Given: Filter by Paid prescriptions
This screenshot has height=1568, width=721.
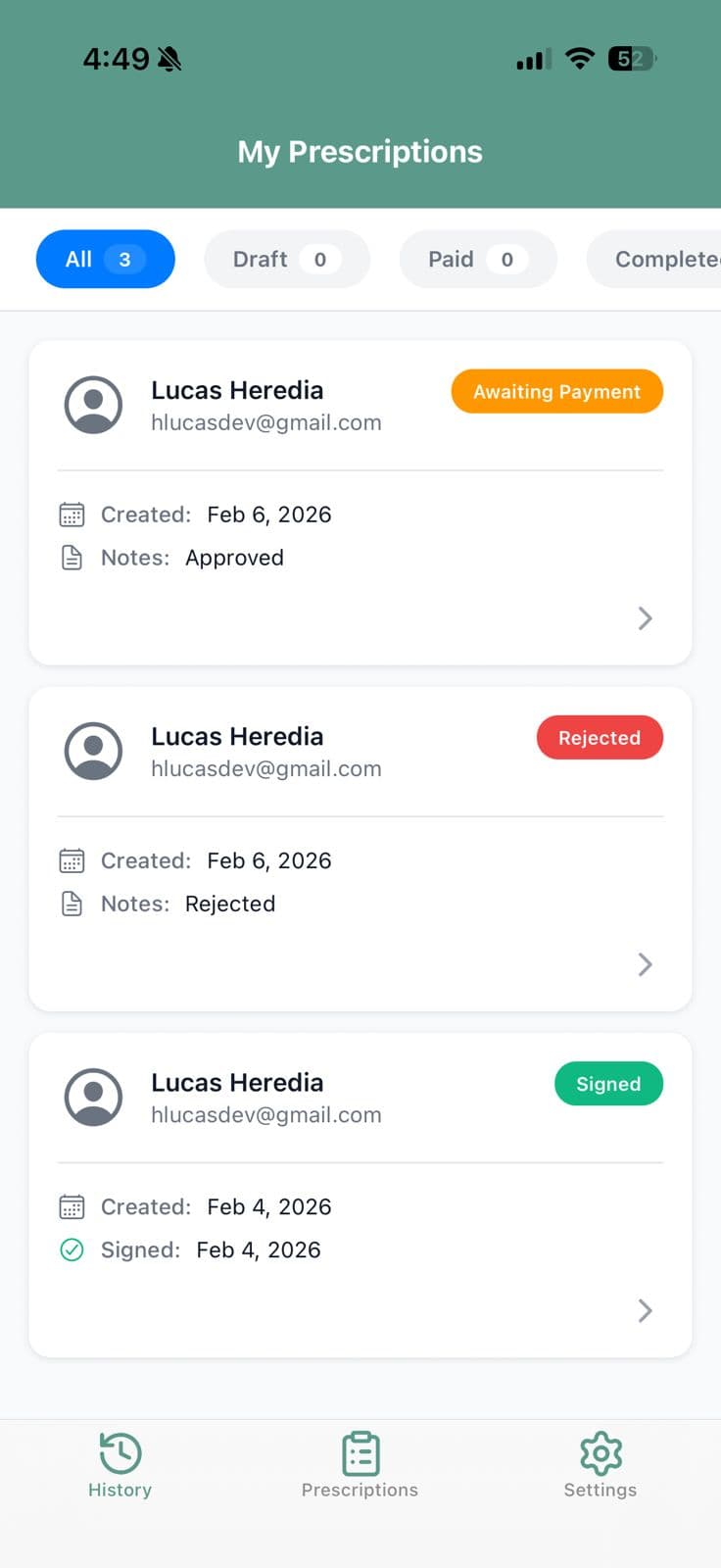Looking at the screenshot, I should (477, 259).
